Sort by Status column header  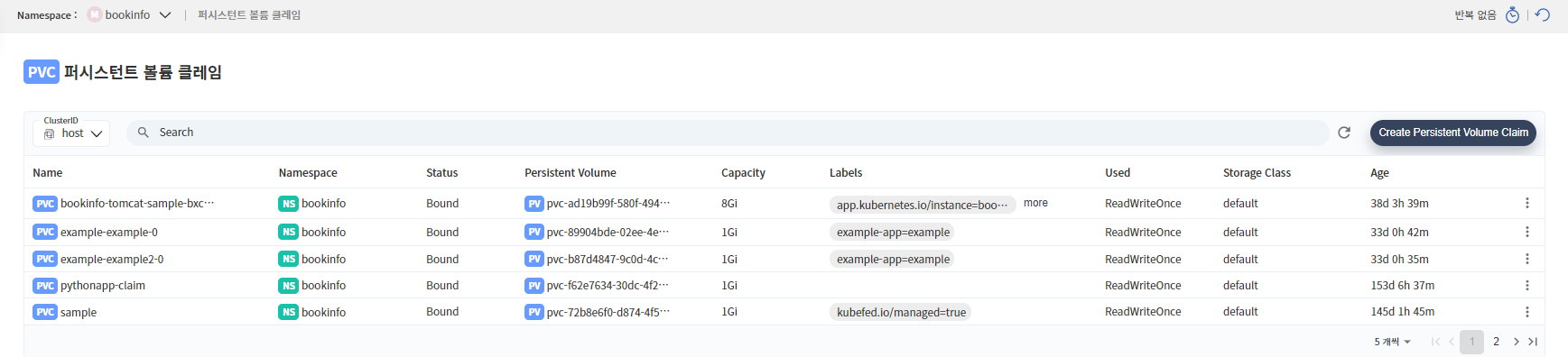tap(442, 173)
